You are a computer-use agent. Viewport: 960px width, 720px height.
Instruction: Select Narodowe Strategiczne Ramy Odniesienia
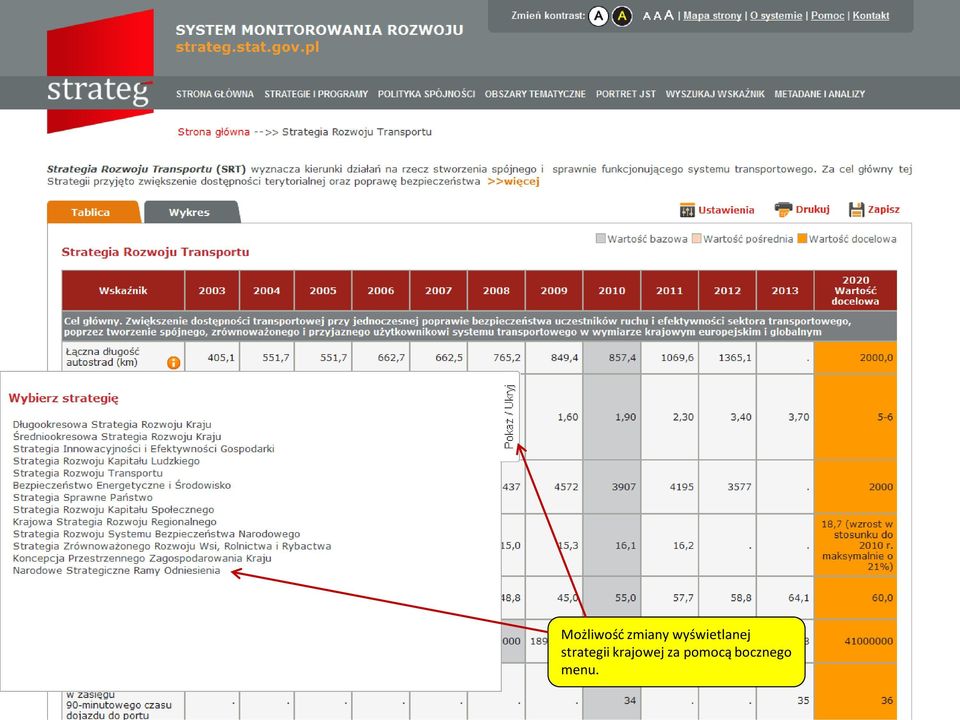pos(116,571)
